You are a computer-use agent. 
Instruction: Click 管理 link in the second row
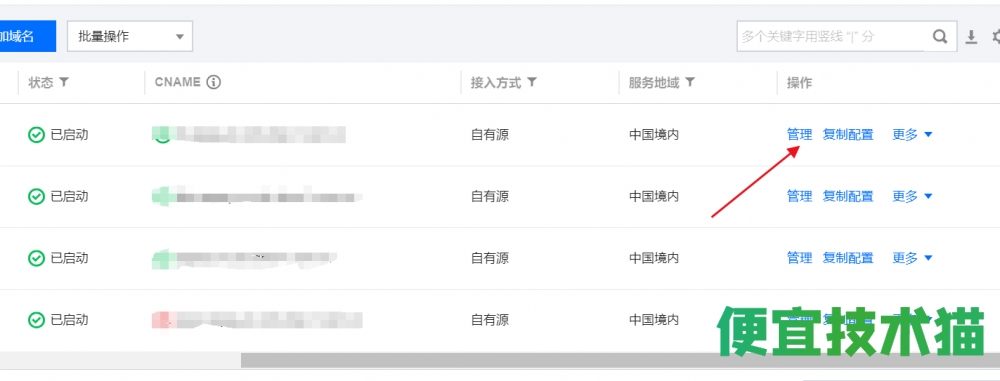799,196
